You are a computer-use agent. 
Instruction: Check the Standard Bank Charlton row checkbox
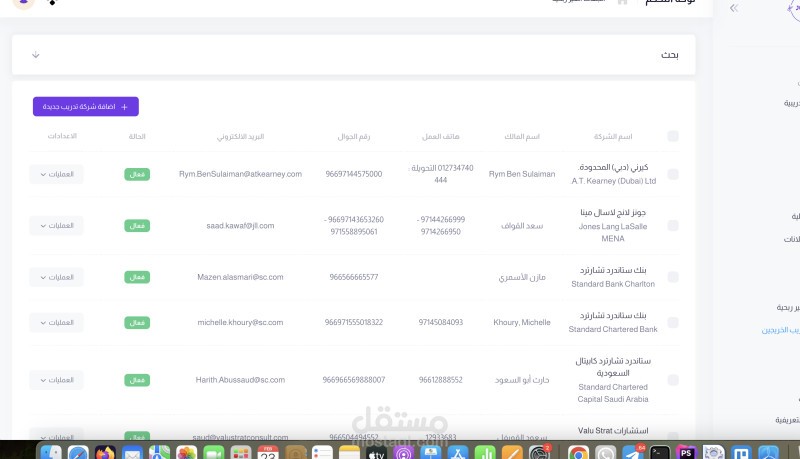(673, 277)
